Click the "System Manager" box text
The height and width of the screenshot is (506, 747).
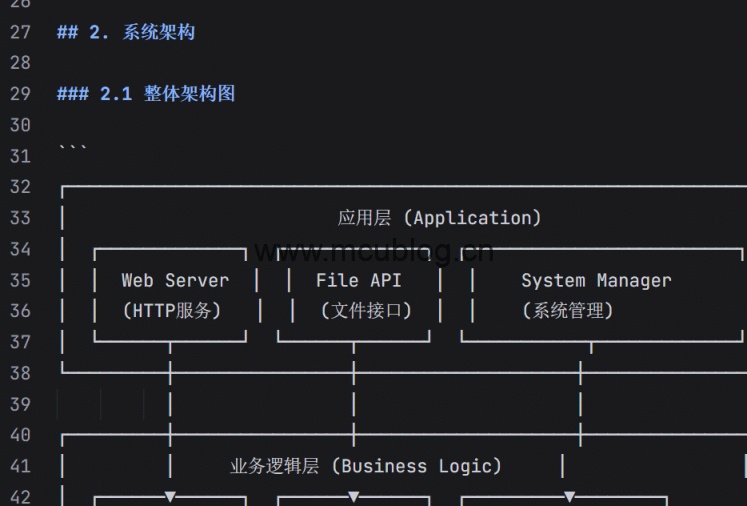click(x=596, y=281)
